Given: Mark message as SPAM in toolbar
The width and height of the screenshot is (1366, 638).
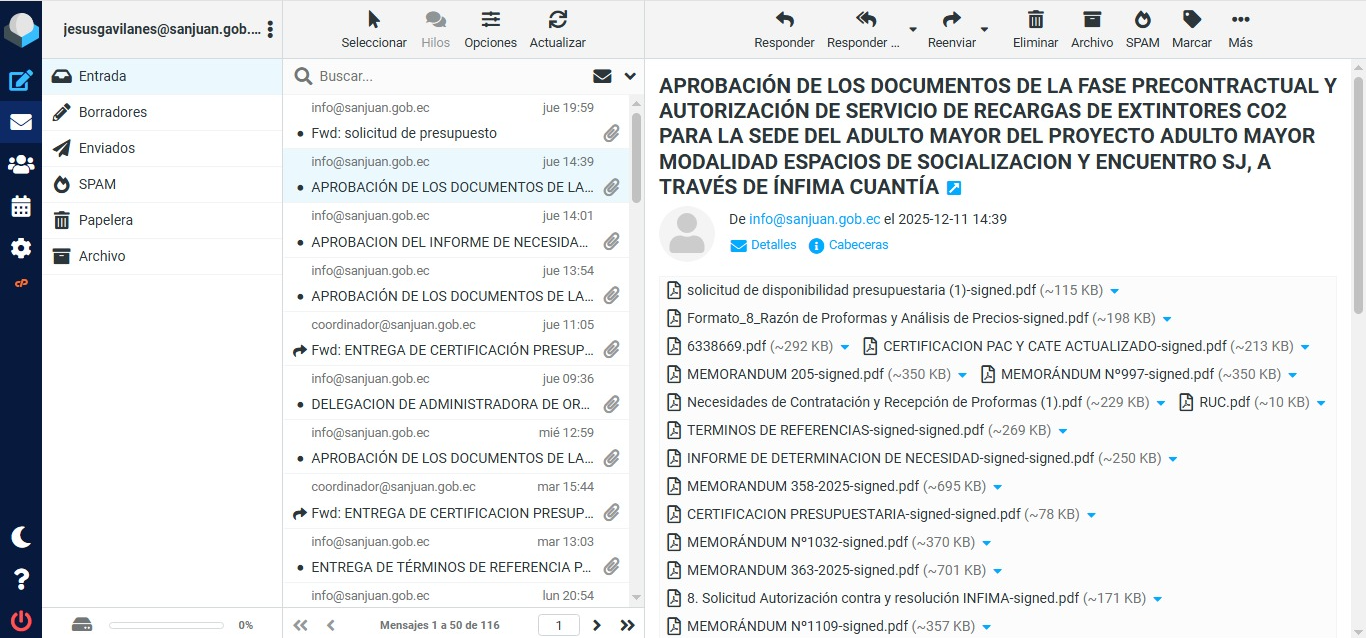Looking at the screenshot, I should click(x=1142, y=29).
